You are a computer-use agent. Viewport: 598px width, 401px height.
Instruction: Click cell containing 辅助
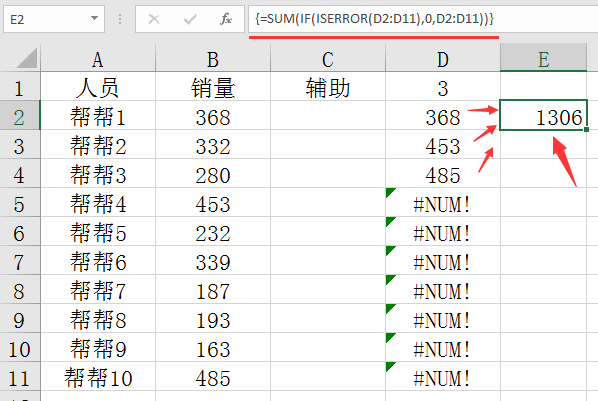328,87
